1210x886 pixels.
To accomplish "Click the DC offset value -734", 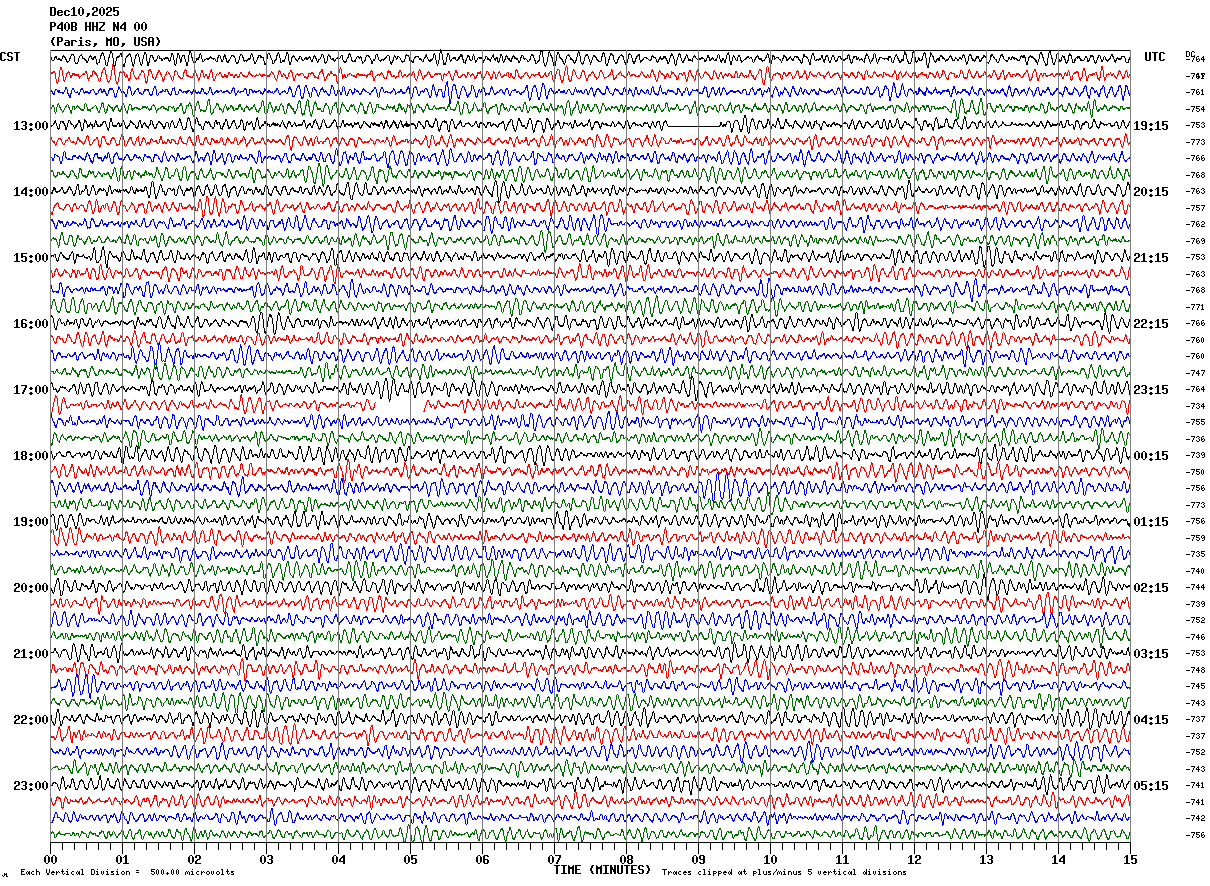I will coord(1195,406).
